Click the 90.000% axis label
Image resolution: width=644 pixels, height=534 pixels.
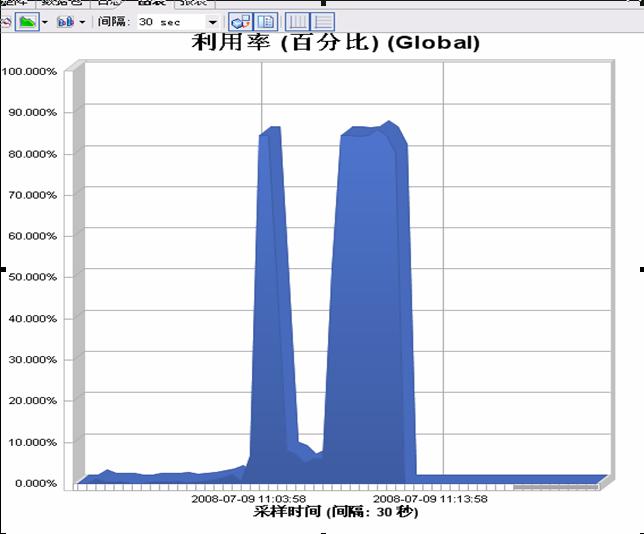pyautogui.click(x=32, y=113)
